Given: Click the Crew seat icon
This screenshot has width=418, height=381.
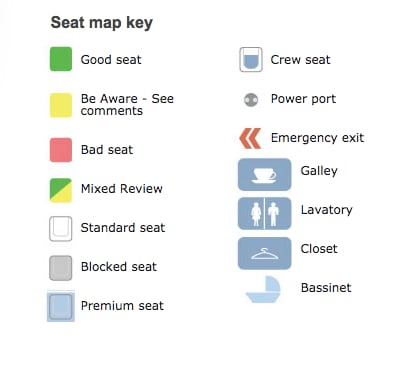Looking at the screenshot, I should 251,60.
